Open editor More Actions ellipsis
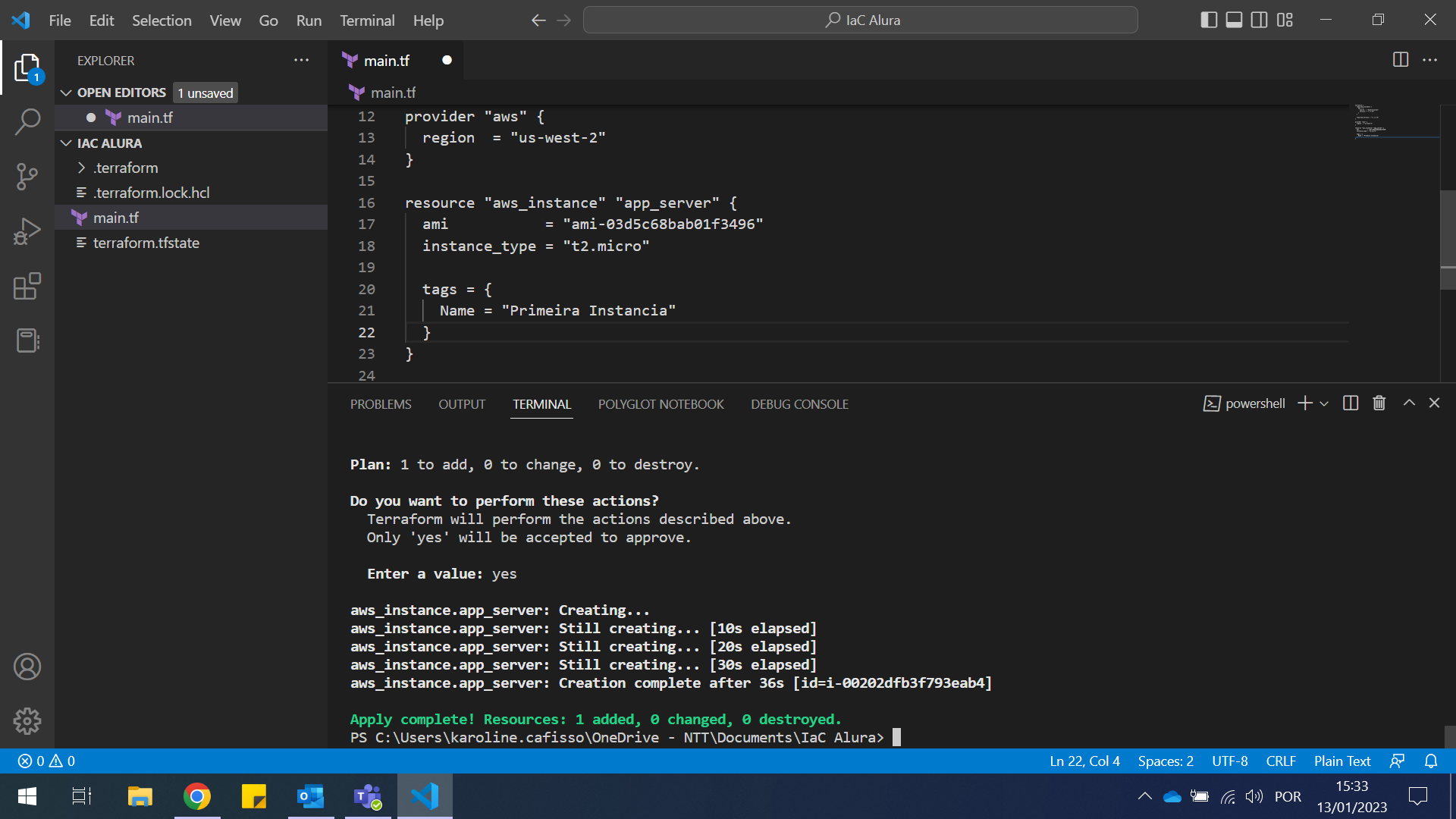 pyautogui.click(x=1429, y=60)
